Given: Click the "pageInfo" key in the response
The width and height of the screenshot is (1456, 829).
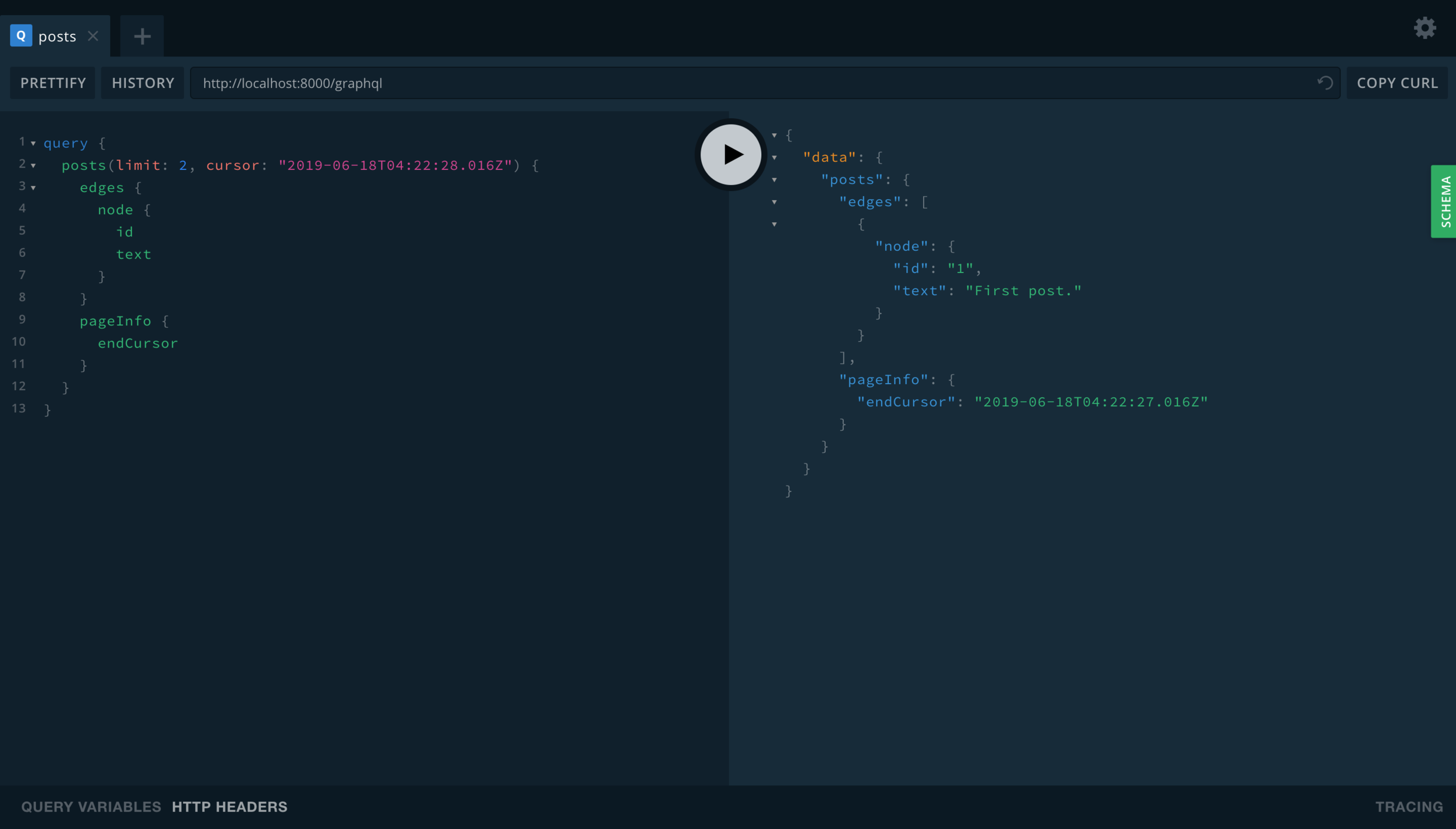Looking at the screenshot, I should pyautogui.click(x=883, y=380).
